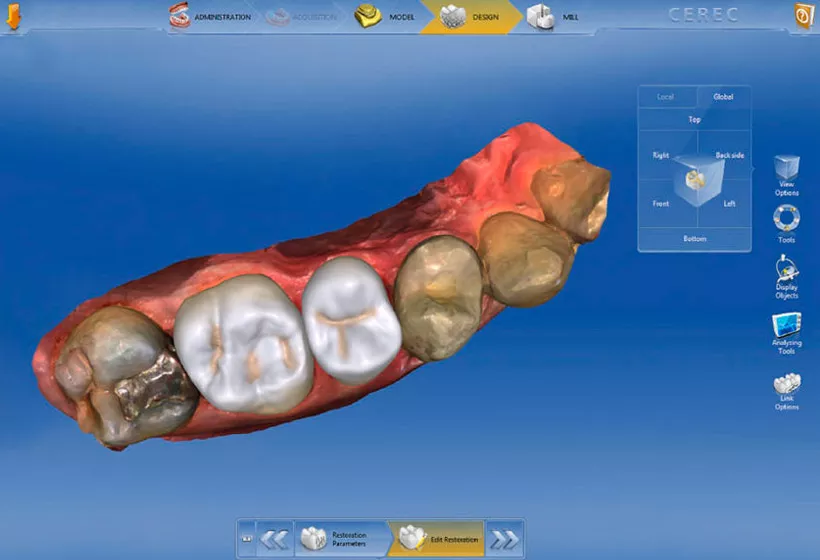
Task: Go to the Administration phase
Action: (212, 17)
